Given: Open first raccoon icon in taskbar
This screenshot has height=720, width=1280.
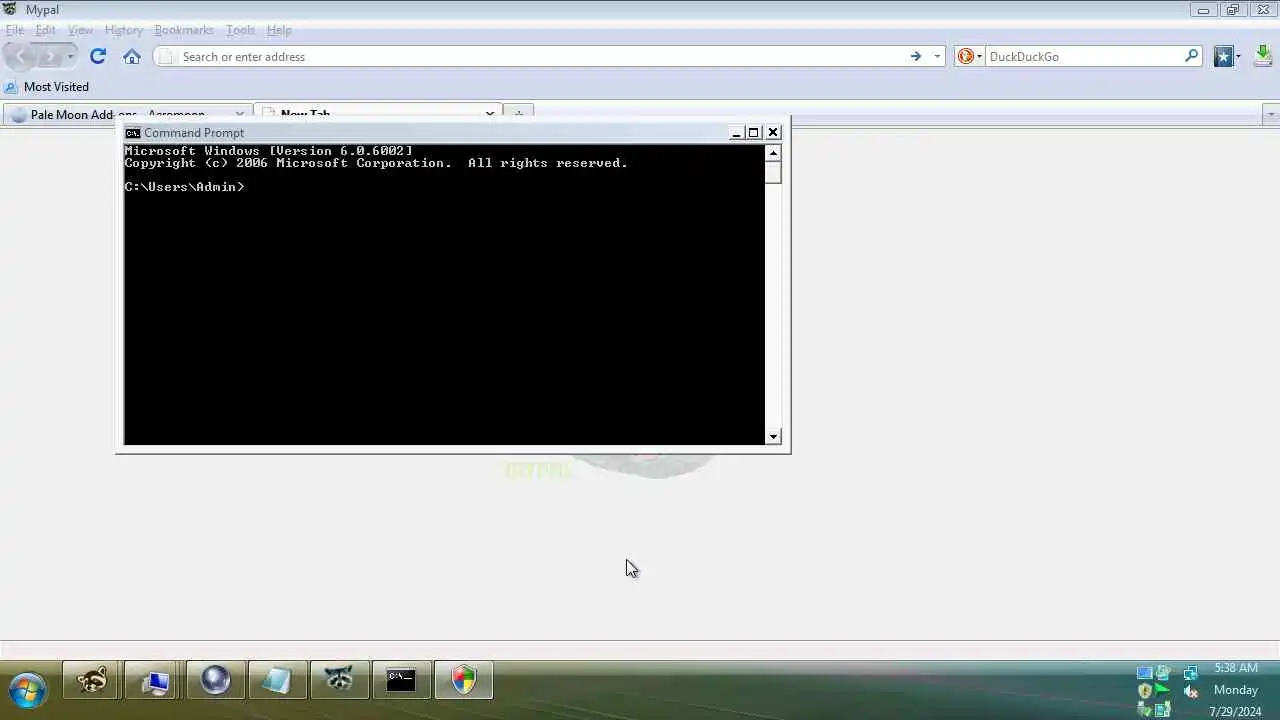Looking at the screenshot, I should point(92,680).
